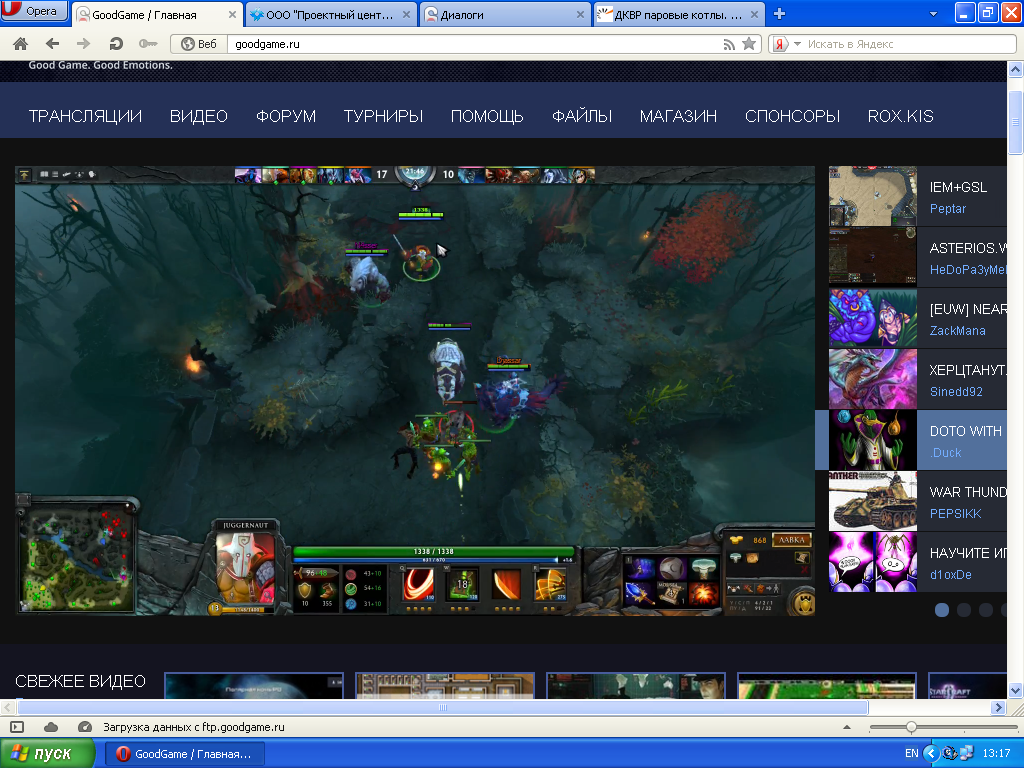This screenshot has width=1024, height=768.
Task: Open the password wand key icon
Action: coord(148,44)
